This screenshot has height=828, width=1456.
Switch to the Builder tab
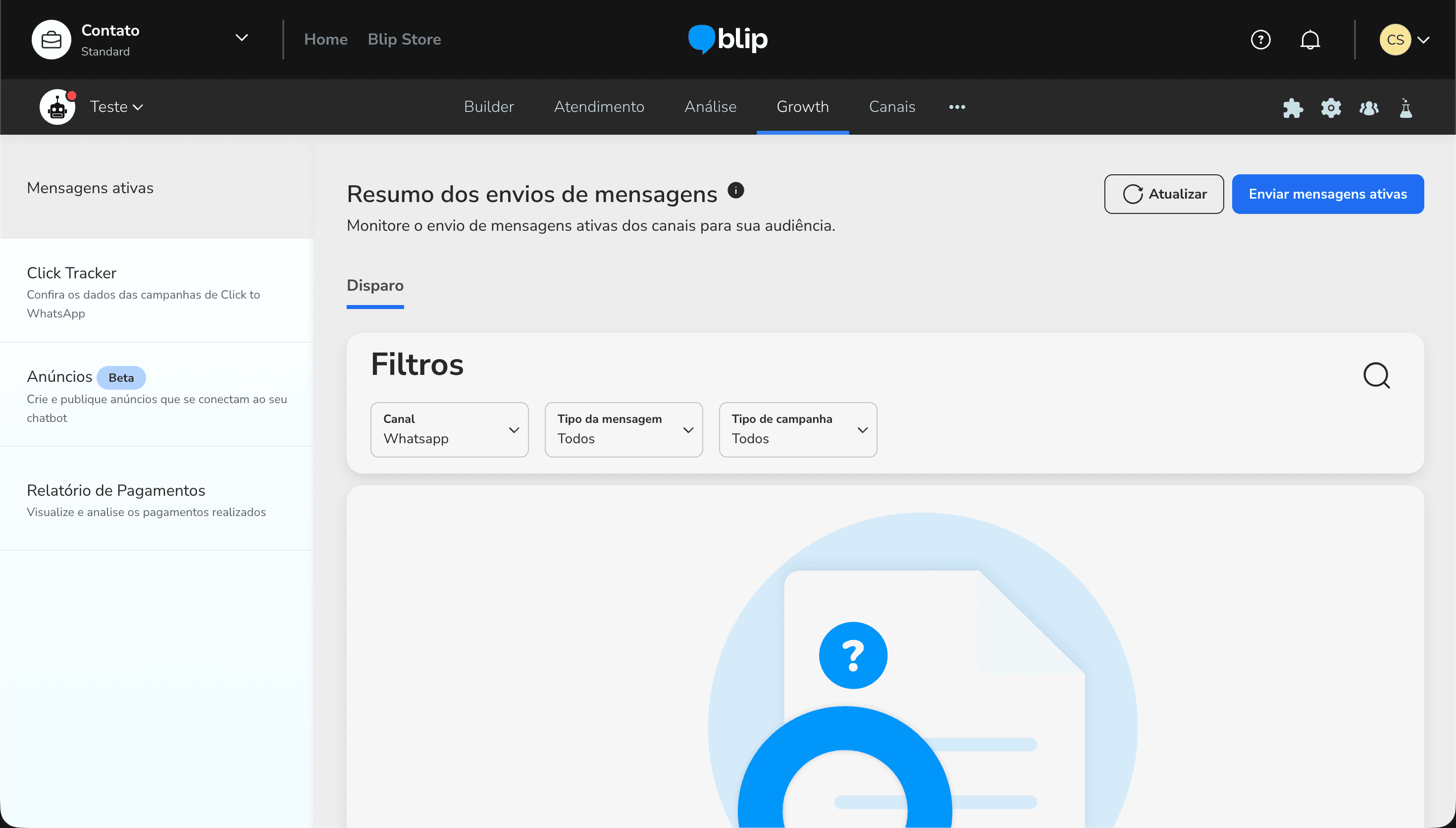pos(489,106)
